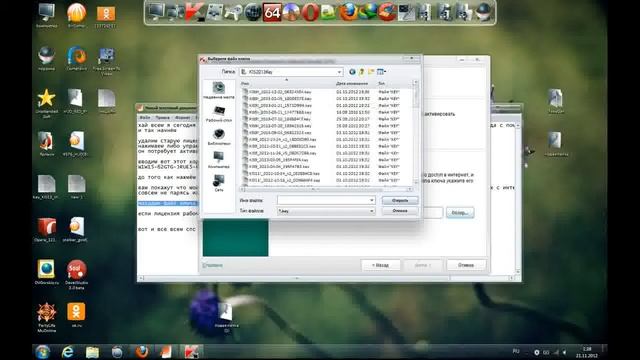The width and height of the screenshot is (640, 360).
Task: Go up one level in file dialog
Action: point(361,72)
